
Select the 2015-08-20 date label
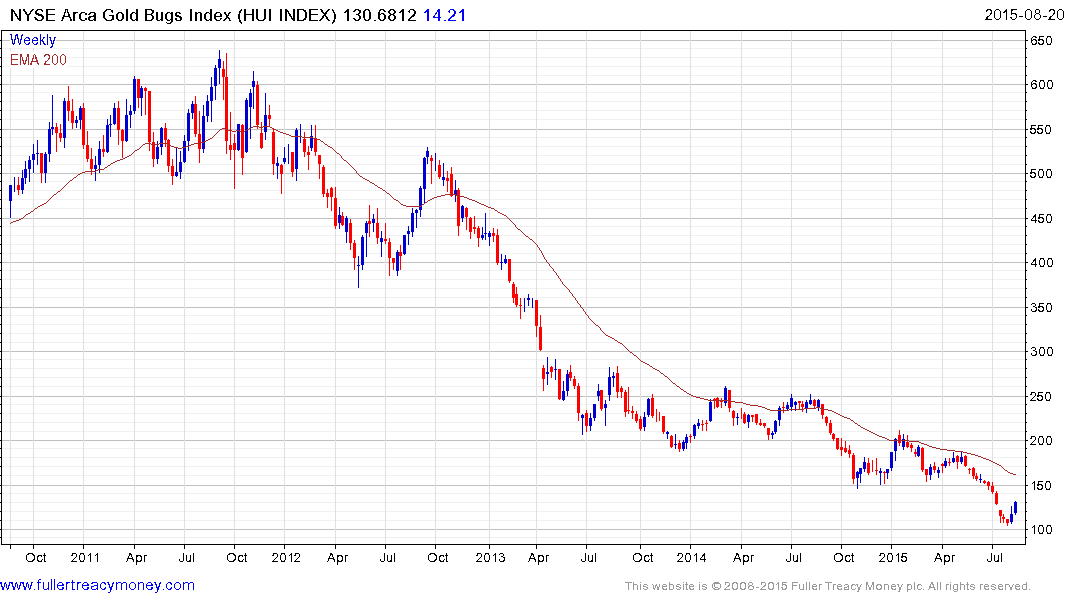coord(1024,14)
